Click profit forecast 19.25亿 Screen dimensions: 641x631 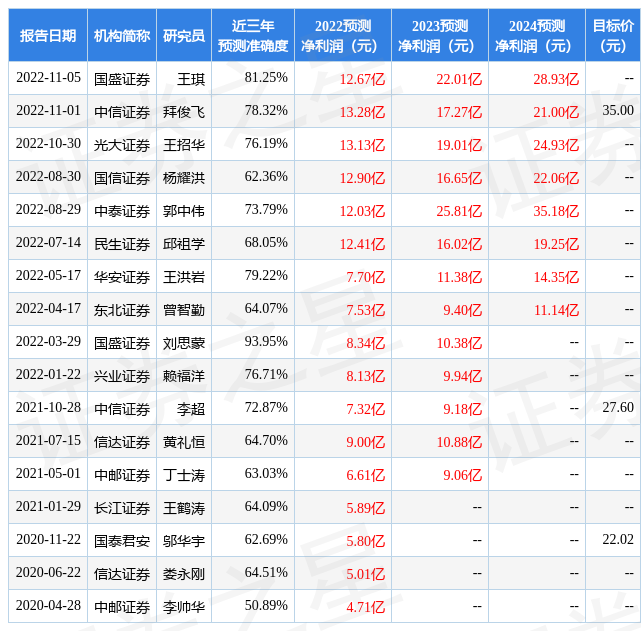[556, 244]
